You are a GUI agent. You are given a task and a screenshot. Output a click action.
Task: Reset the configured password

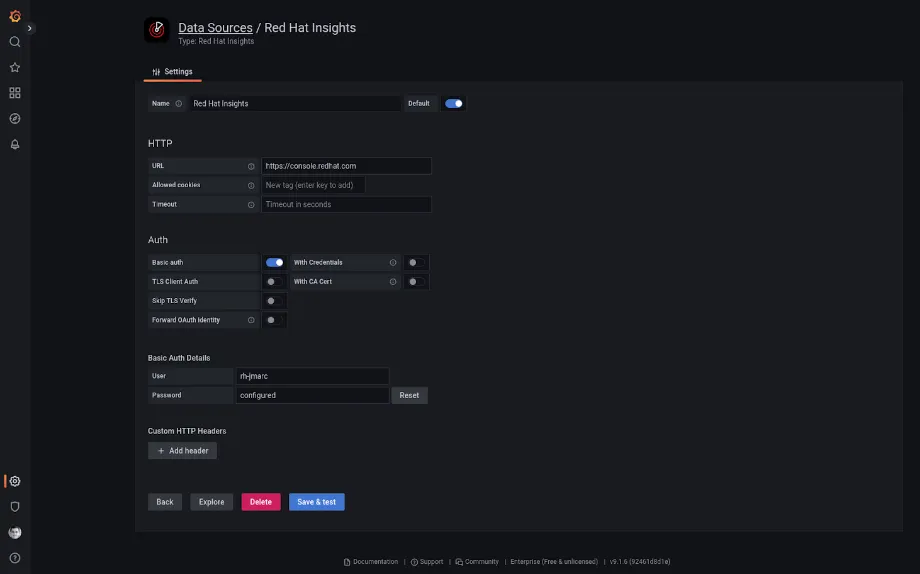click(410, 396)
